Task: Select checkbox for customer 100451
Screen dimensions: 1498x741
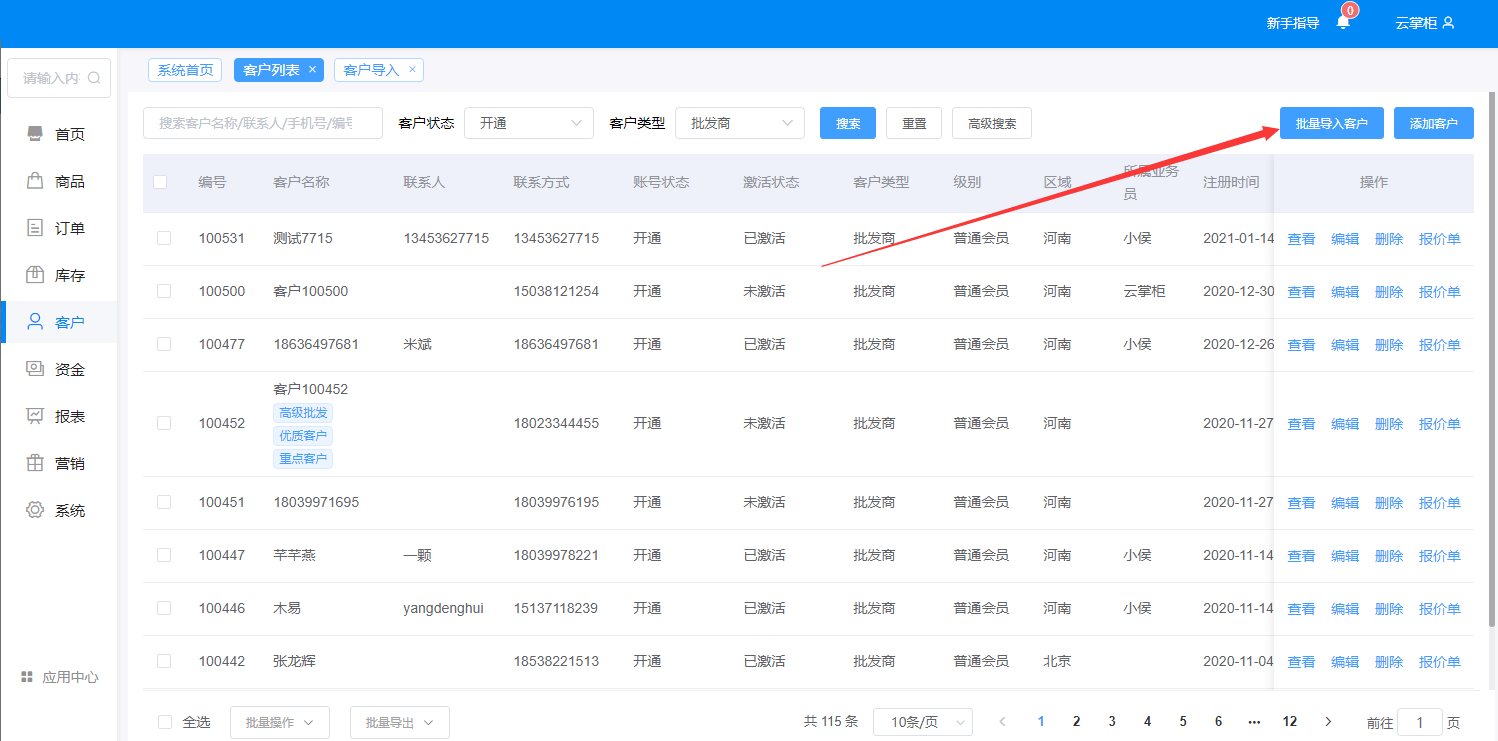Action: pyautogui.click(x=164, y=502)
